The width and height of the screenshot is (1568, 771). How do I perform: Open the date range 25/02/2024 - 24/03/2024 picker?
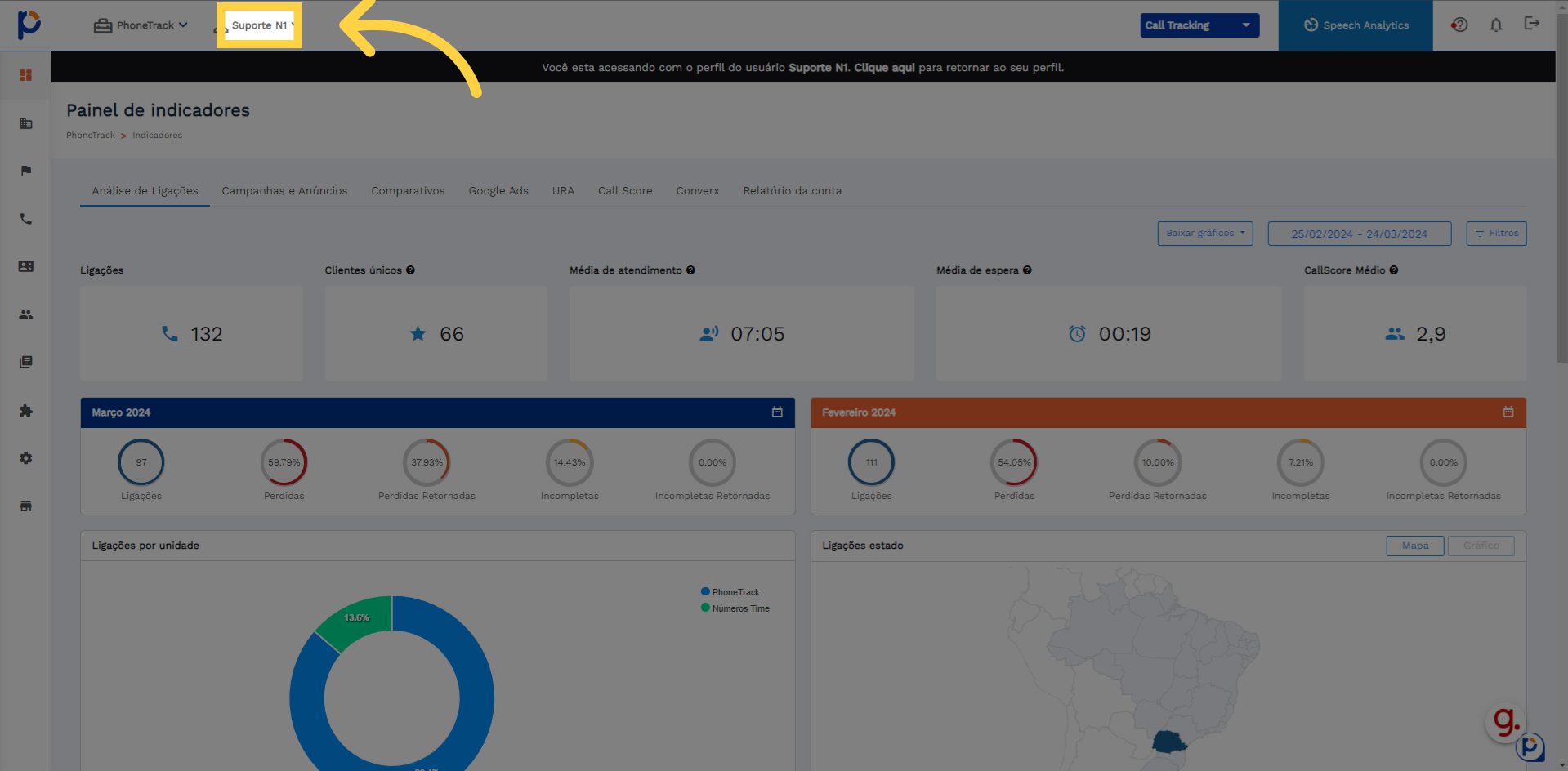1360,234
